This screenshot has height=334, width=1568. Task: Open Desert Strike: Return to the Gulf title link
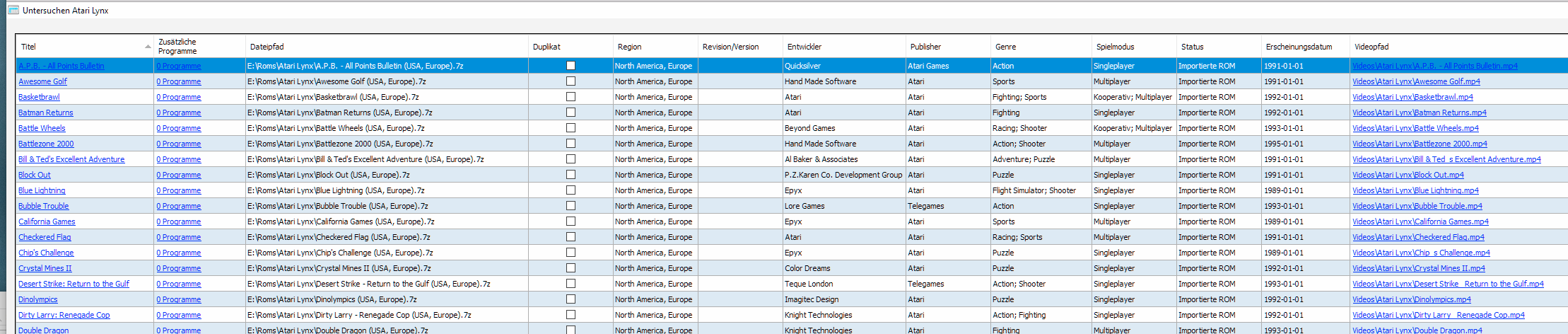(x=74, y=284)
